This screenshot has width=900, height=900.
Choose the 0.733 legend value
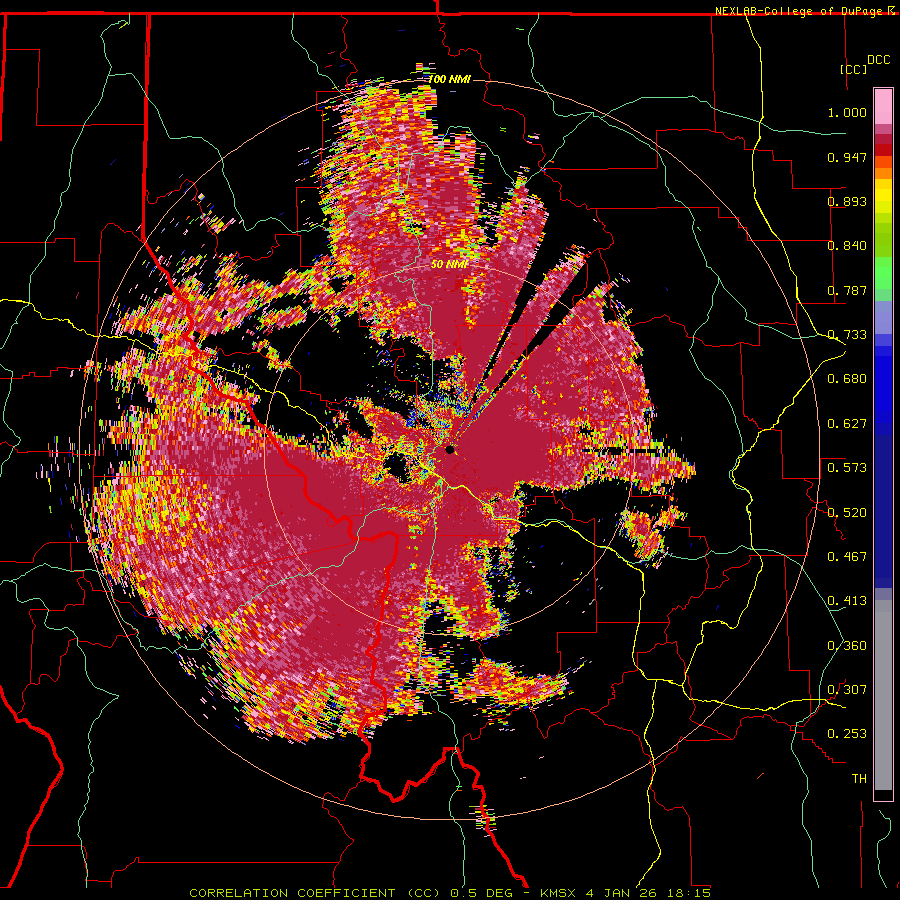pos(847,335)
